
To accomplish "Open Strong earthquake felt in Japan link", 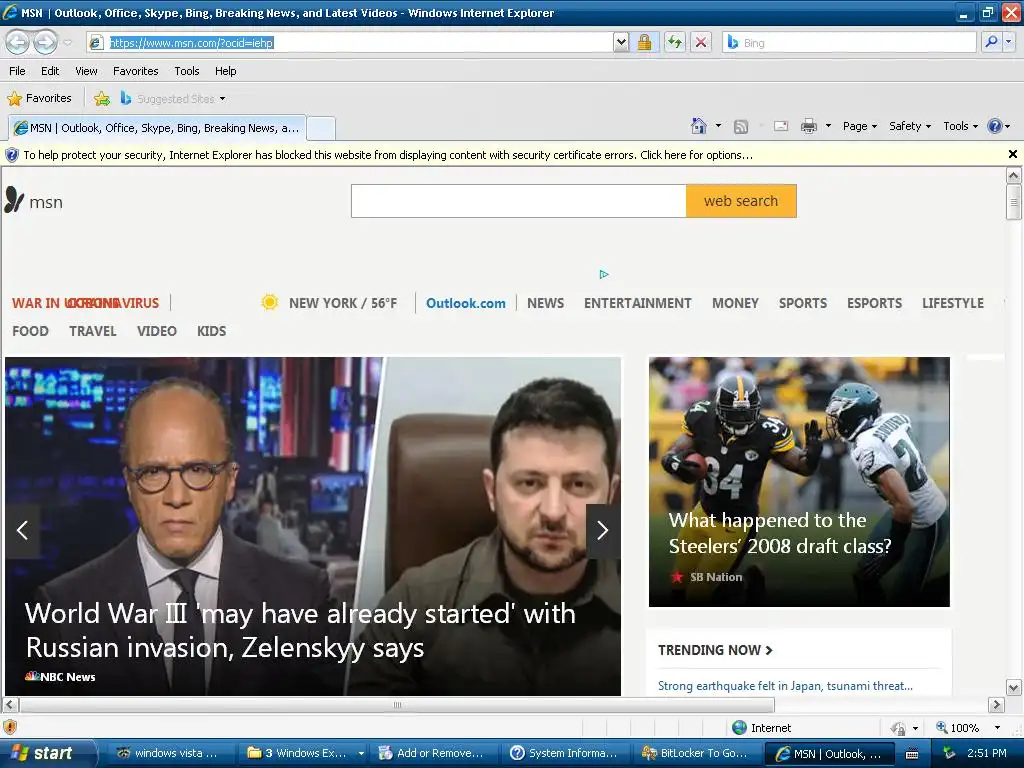I will [785, 686].
